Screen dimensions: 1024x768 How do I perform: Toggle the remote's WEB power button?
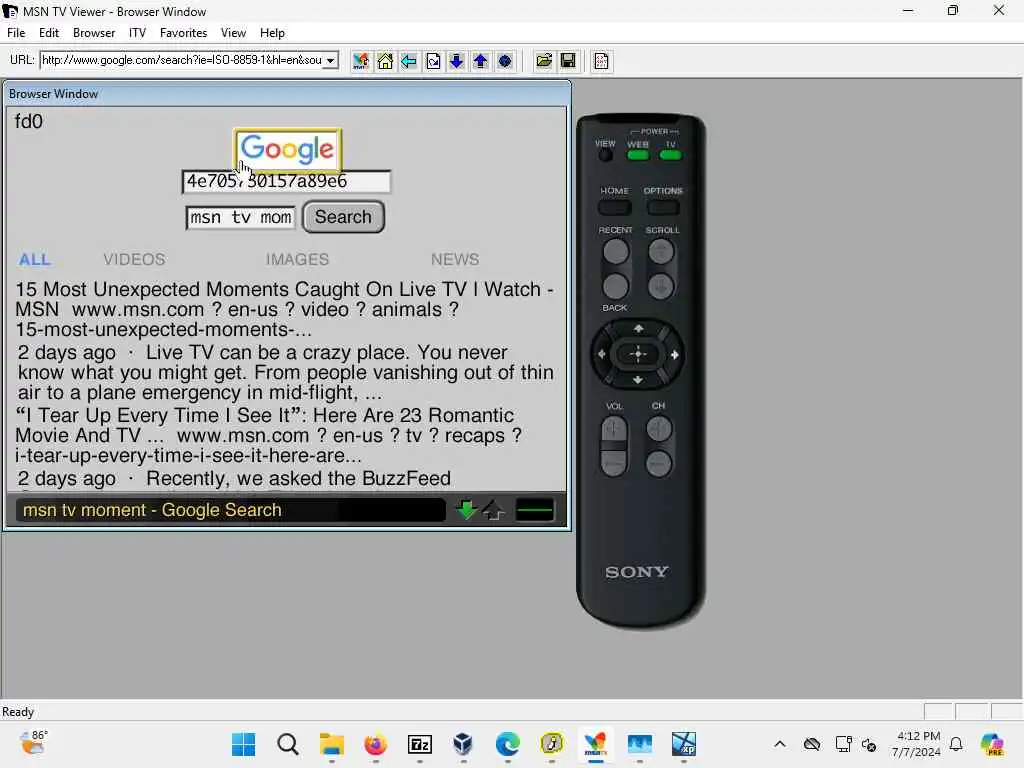(638, 155)
